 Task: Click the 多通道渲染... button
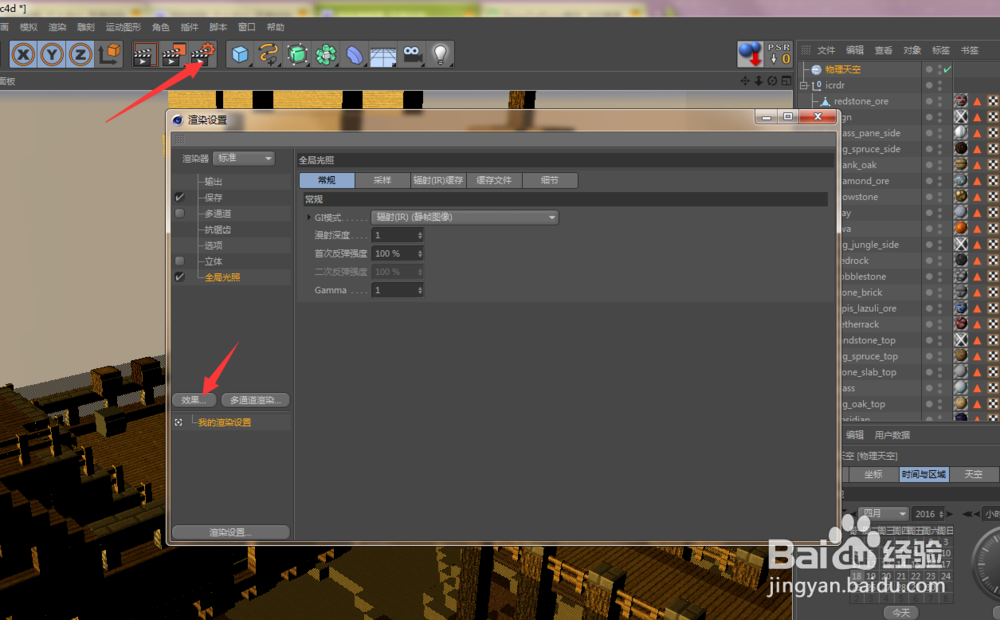pyautogui.click(x=255, y=400)
